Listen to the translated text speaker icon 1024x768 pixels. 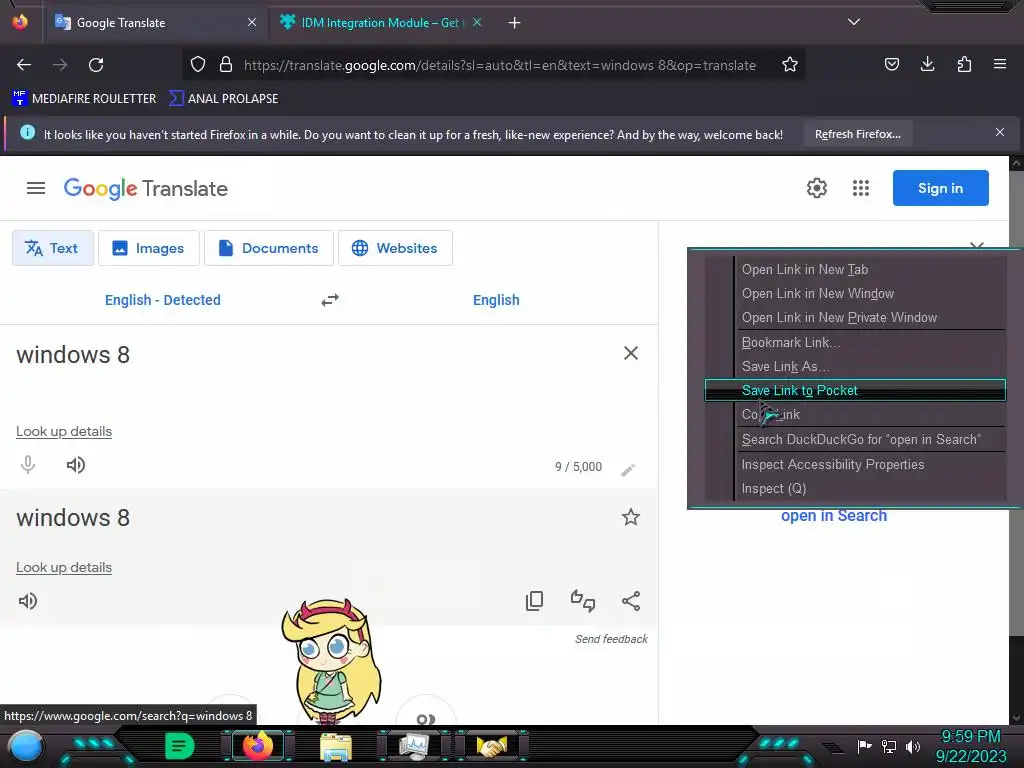click(27, 601)
